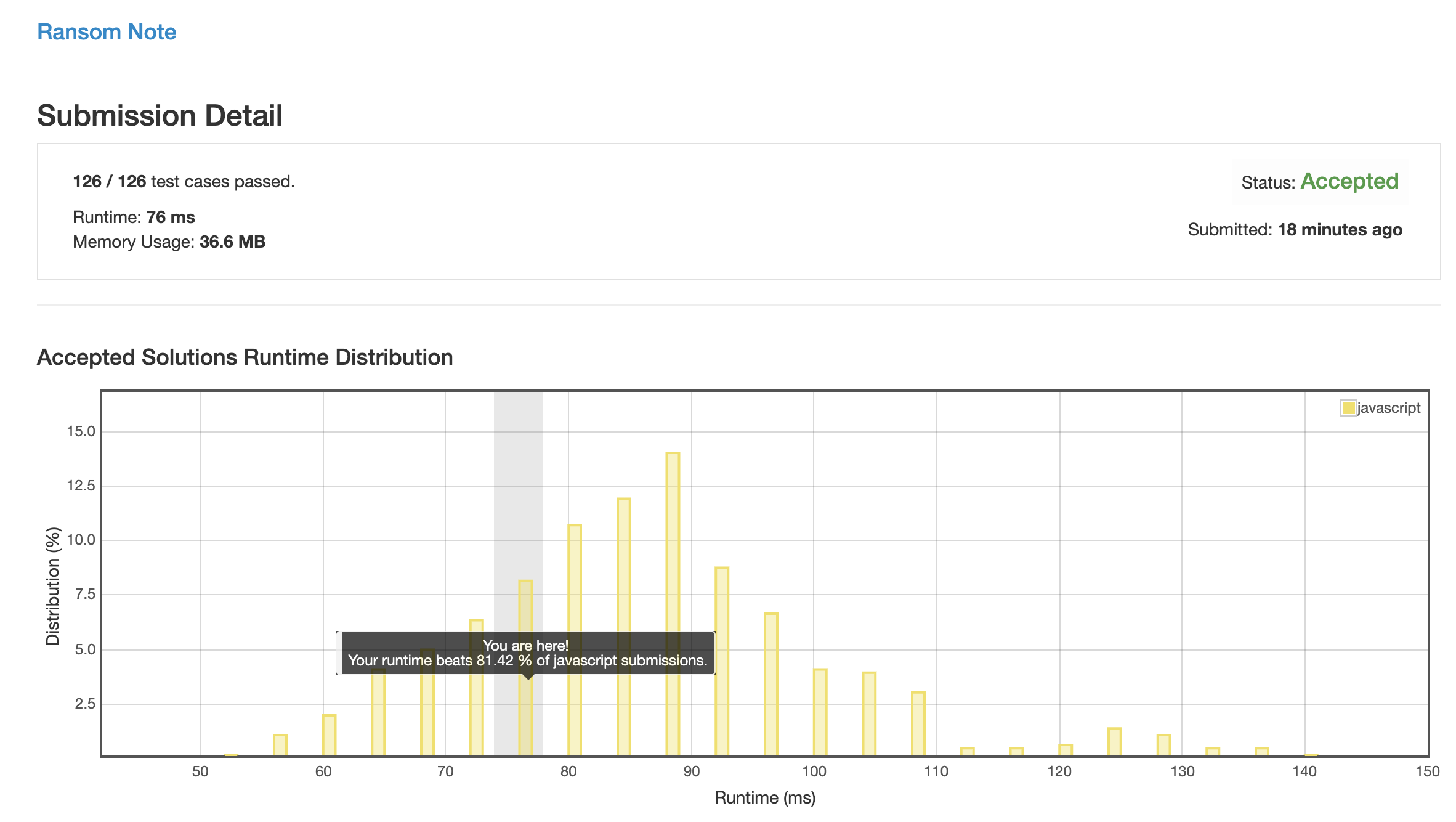Viewport: 1456px width, 822px height.
Task: Click the bar near 72 ms
Action: pyautogui.click(x=477, y=688)
